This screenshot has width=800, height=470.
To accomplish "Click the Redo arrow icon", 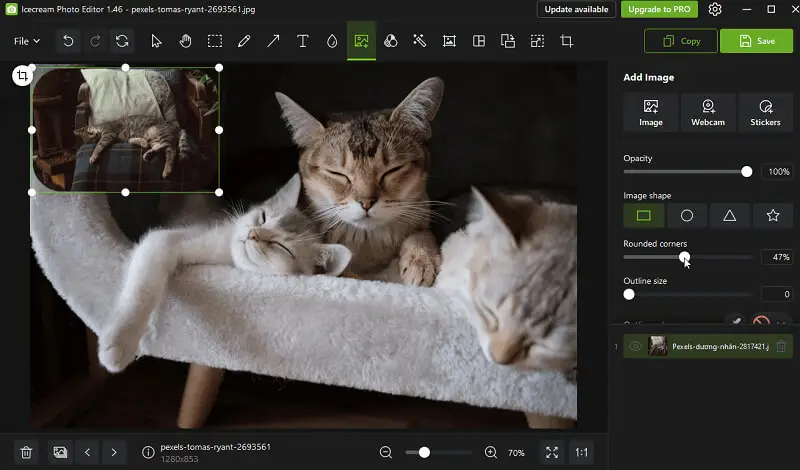I will (95, 41).
